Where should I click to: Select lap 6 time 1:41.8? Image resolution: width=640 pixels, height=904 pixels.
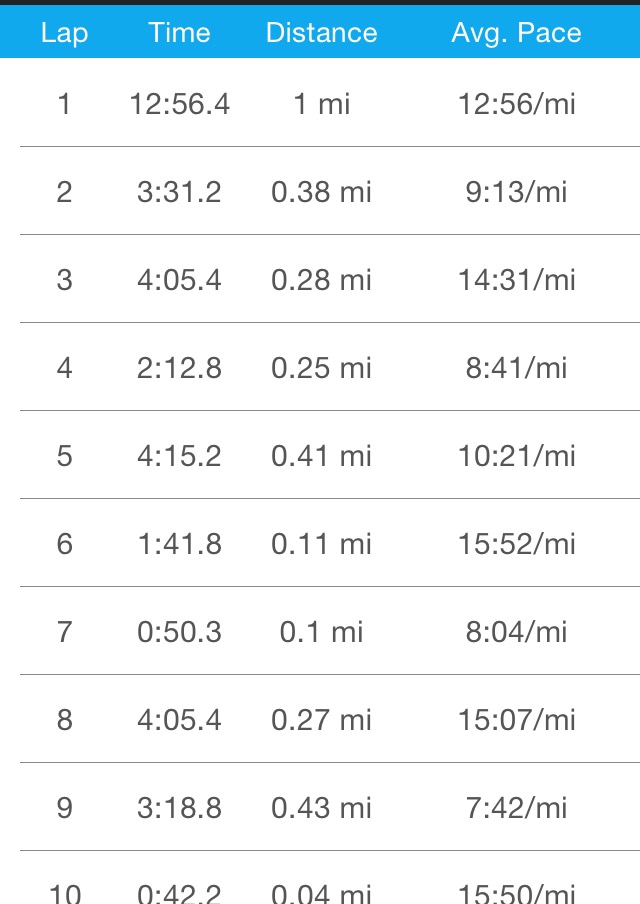point(179,544)
